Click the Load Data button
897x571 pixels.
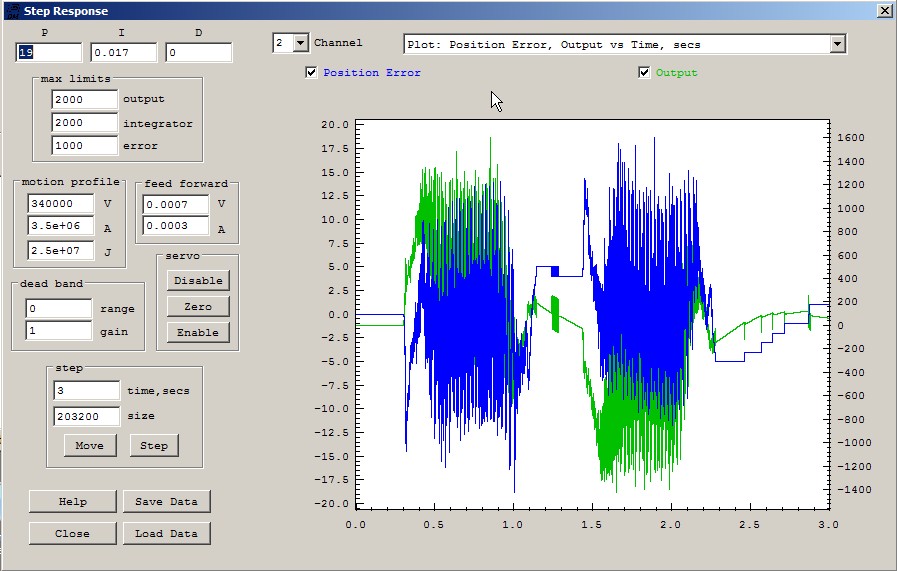pyautogui.click(x=166, y=534)
